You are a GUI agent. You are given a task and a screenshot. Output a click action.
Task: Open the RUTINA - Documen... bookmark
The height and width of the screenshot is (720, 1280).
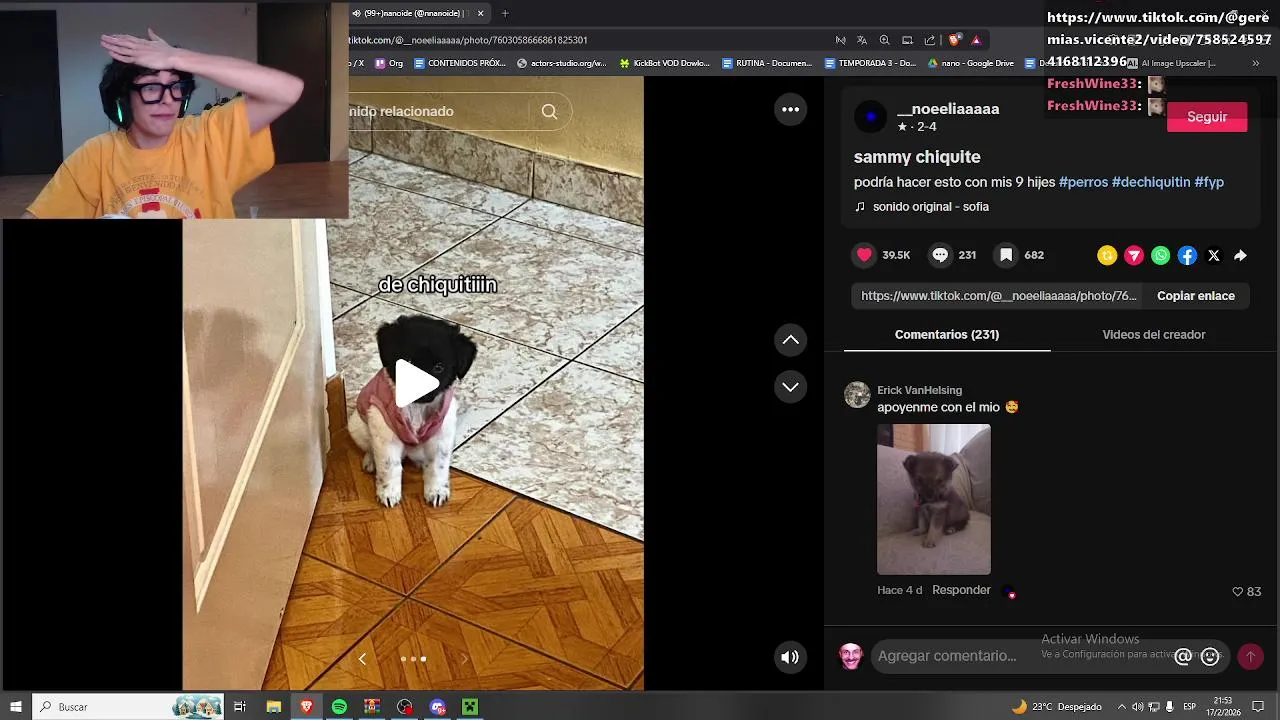pyautogui.click(x=767, y=63)
